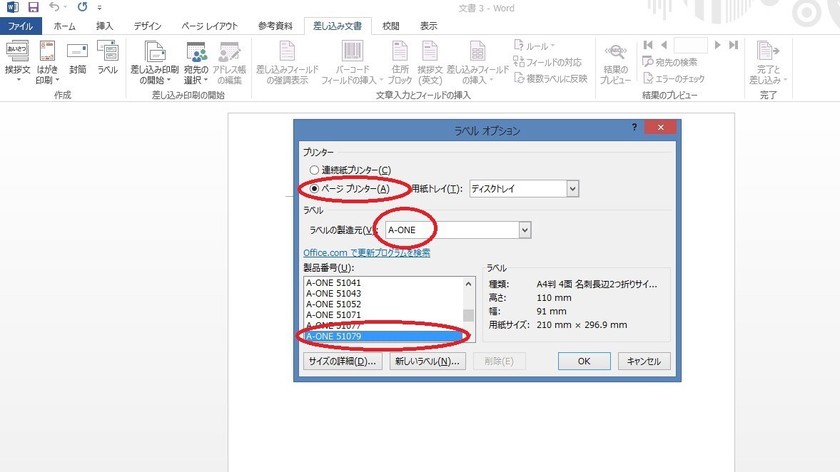Click OK button in label options
Viewport: 840px width, 472px height.
tap(584, 361)
